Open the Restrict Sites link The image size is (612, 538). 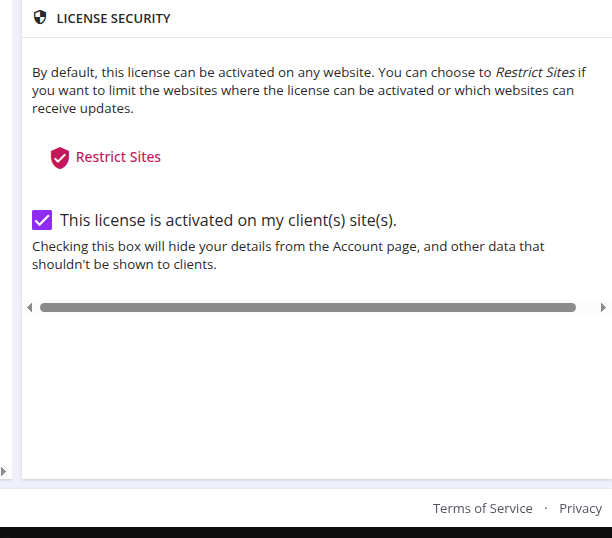click(x=118, y=157)
